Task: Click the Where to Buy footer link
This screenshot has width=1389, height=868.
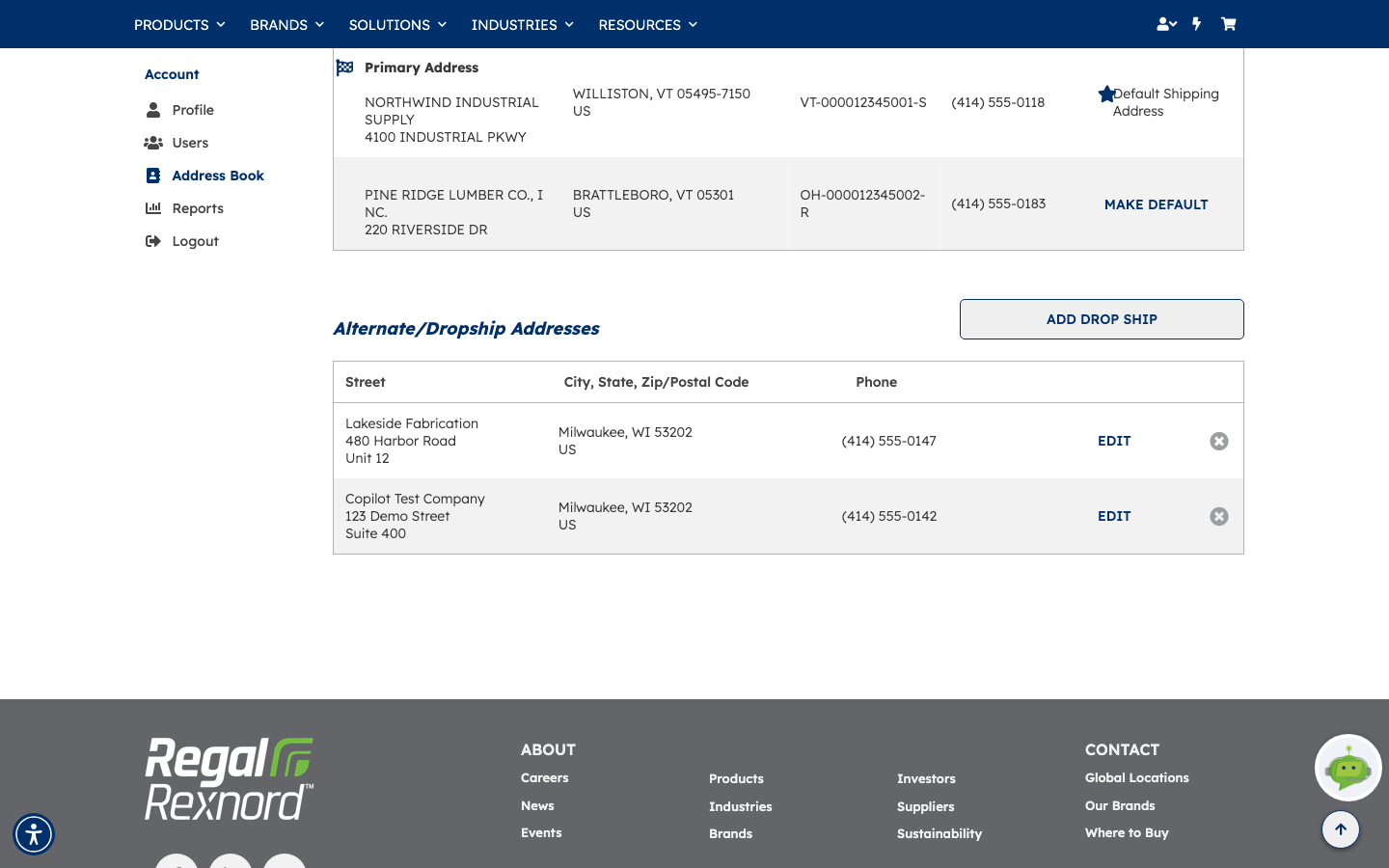Action: tap(1127, 832)
